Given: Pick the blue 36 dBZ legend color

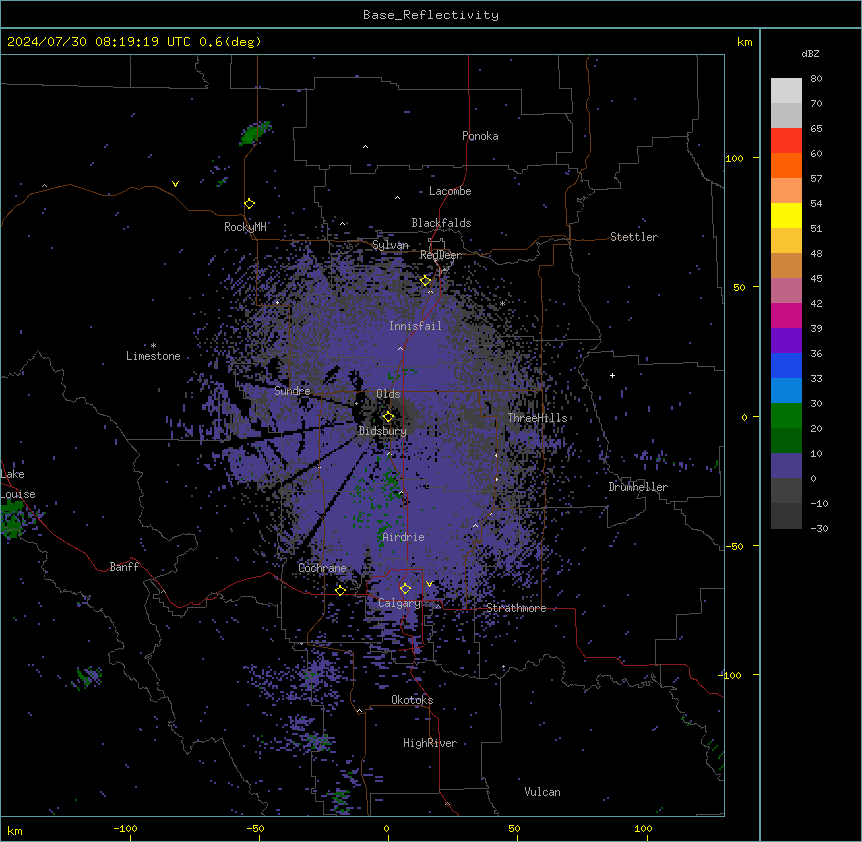Looking at the screenshot, I should [786, 365].
